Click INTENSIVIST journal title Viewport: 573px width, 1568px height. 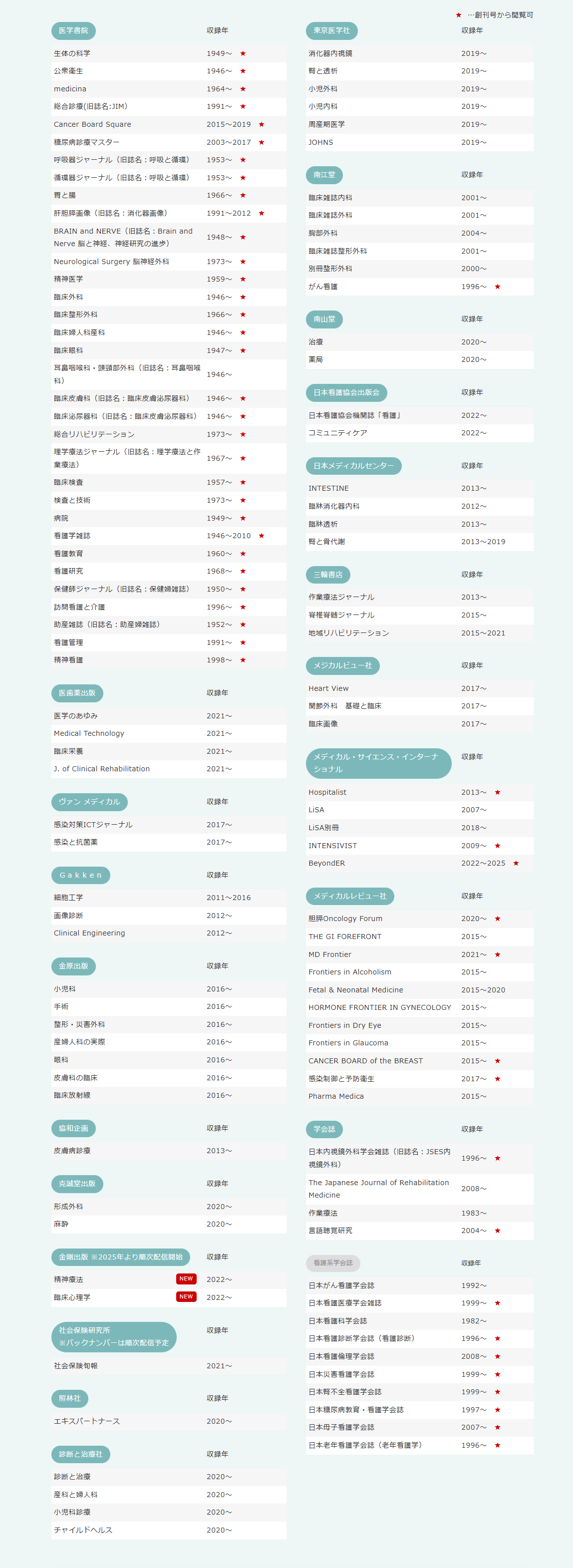coord(332,846)
